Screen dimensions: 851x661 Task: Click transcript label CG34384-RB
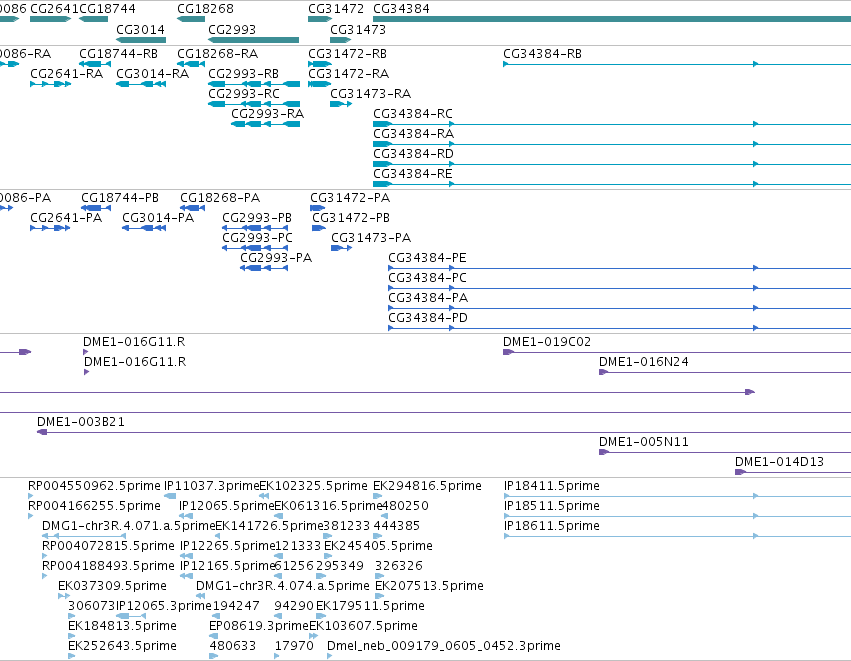point(543,54)
